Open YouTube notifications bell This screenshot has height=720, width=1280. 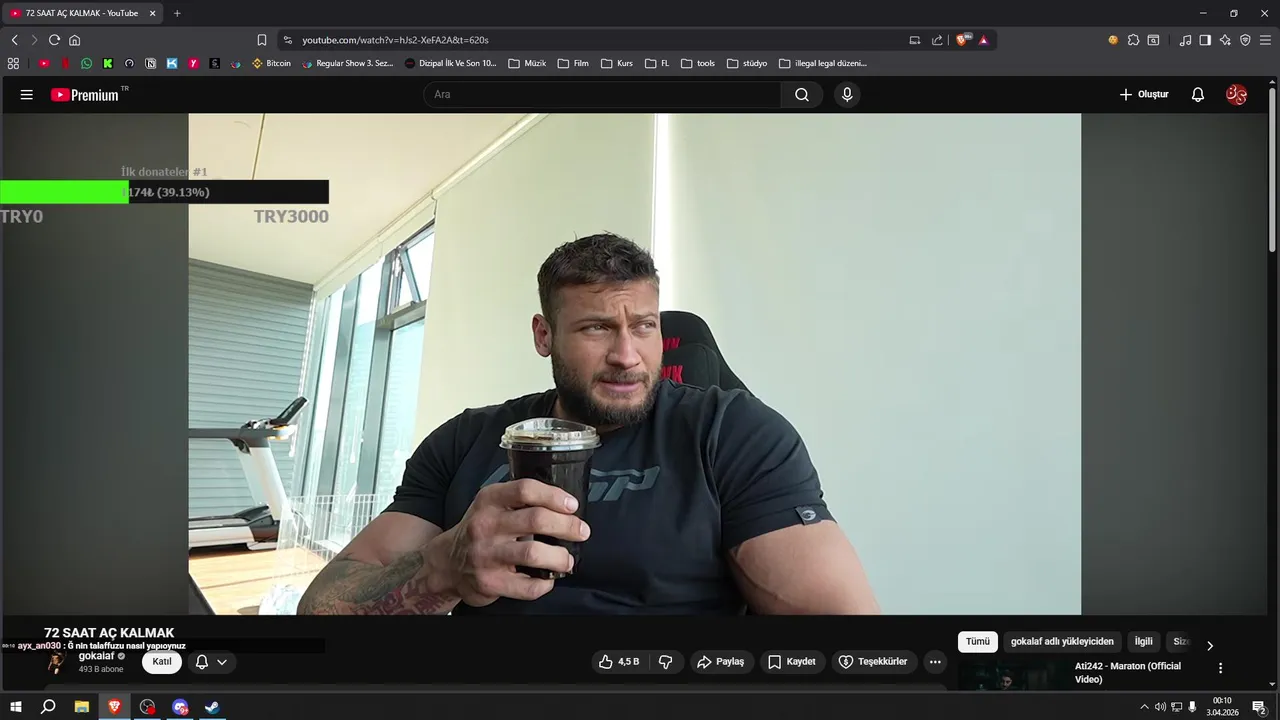[1198, 95]
